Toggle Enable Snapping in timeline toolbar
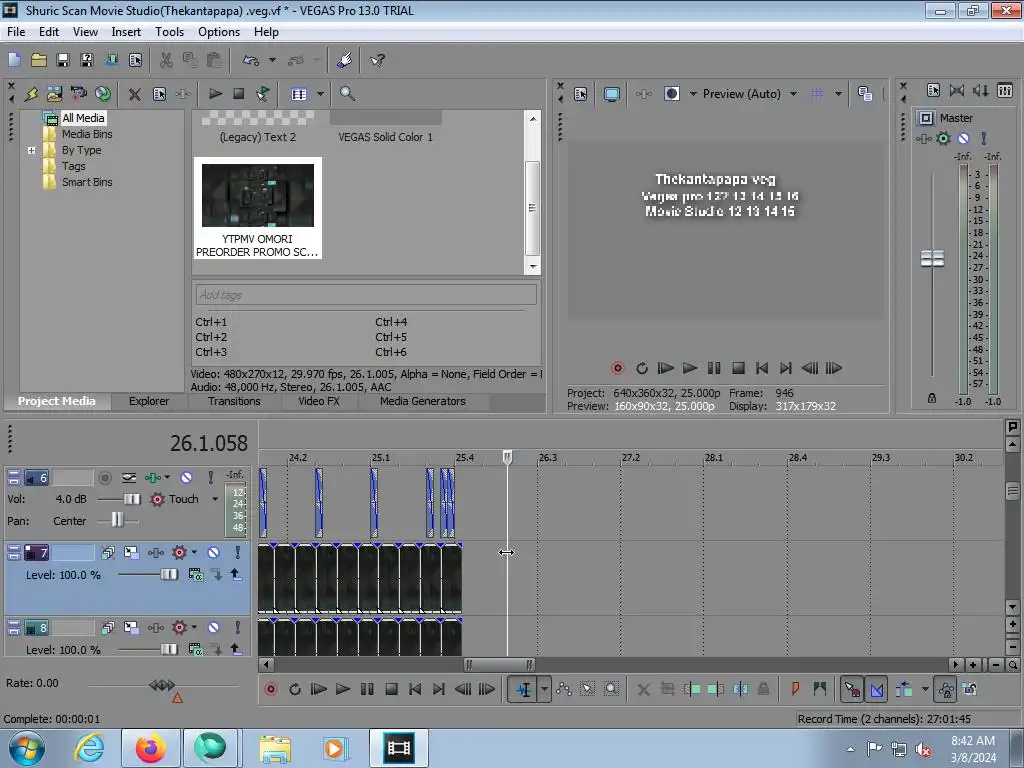The height and width of the screenshot is (768, 1024). [852, 689]
